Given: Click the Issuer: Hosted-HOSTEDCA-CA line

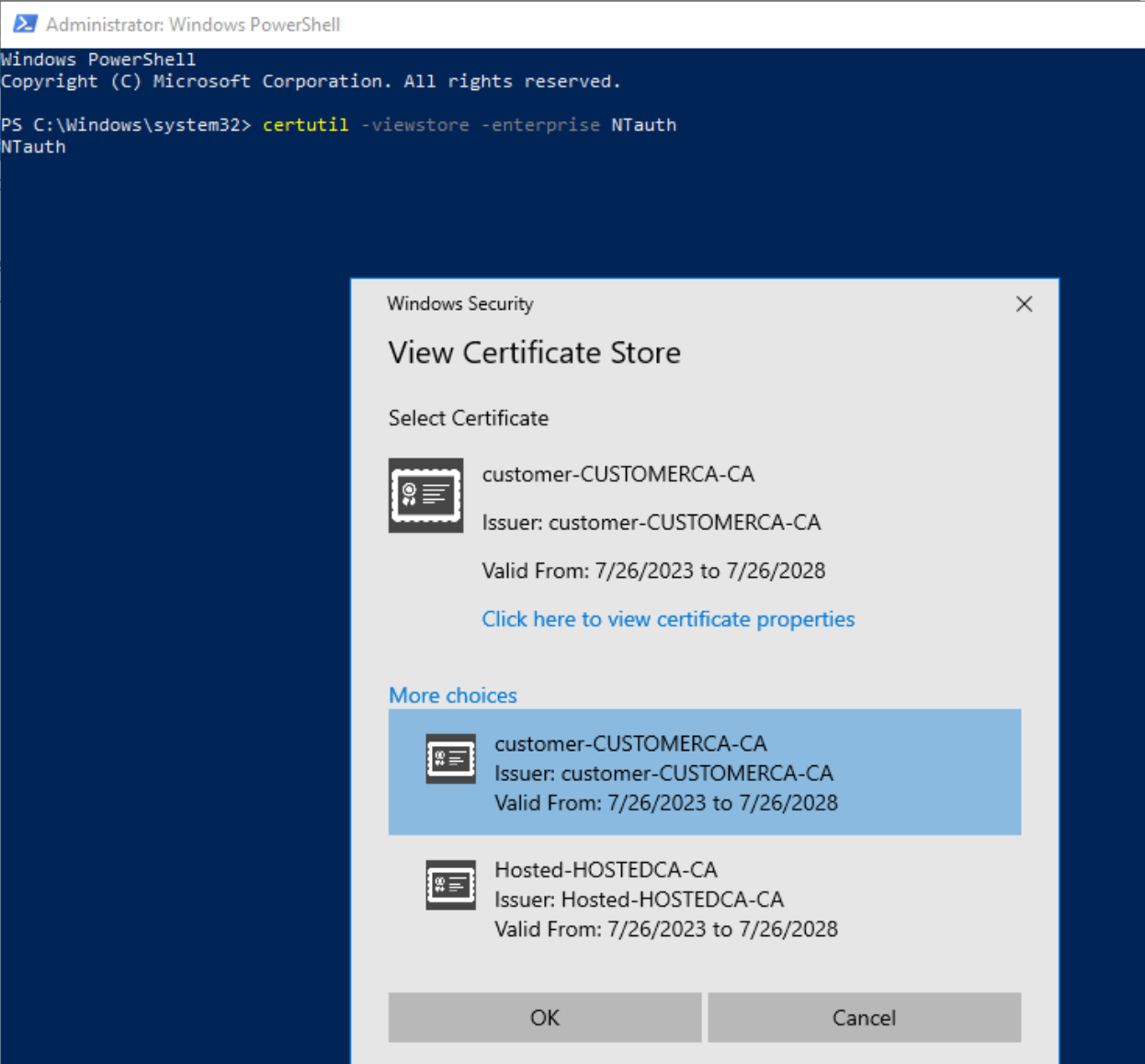Looking at the screenshot, I should (x=639, y=900).
